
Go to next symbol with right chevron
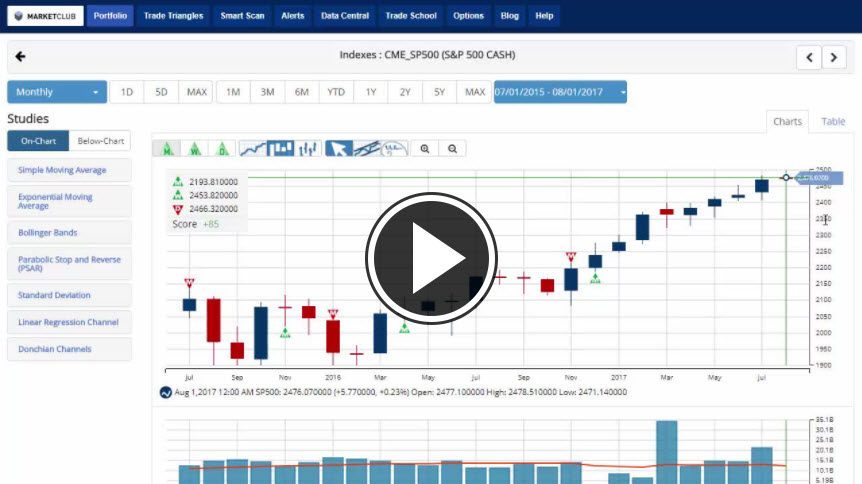point(834,57)
